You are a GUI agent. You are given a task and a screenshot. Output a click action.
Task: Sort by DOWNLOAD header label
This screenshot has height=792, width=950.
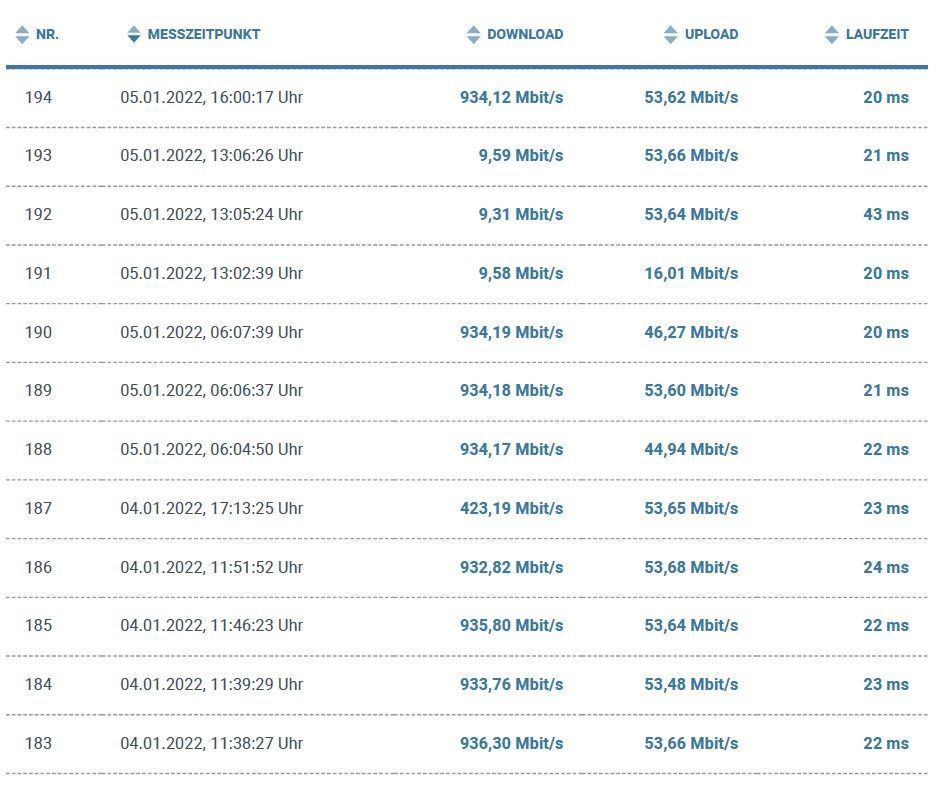pyautogui.click(x=525, y=35)
